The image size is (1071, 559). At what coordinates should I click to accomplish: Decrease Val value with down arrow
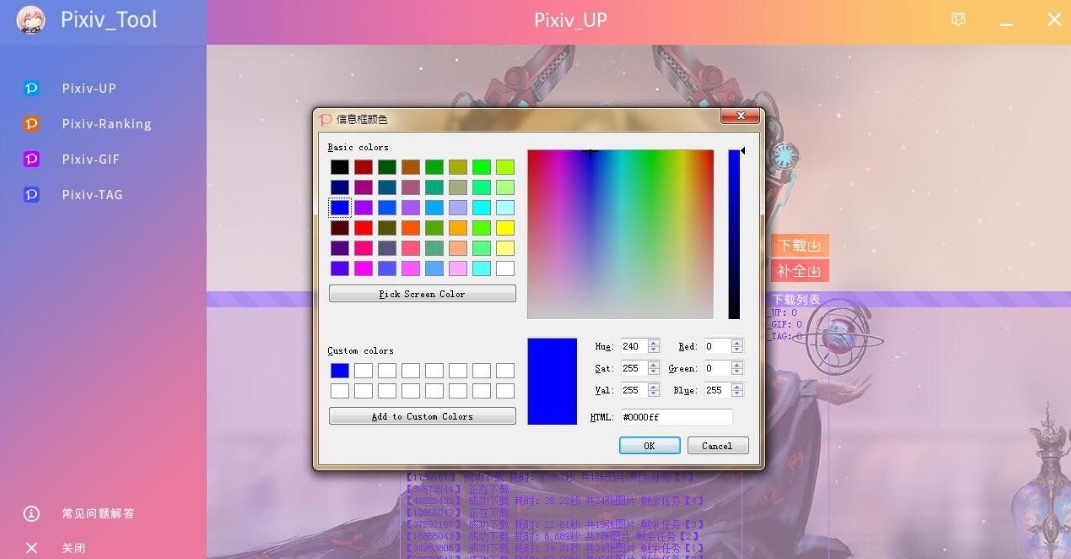[654, 394]
